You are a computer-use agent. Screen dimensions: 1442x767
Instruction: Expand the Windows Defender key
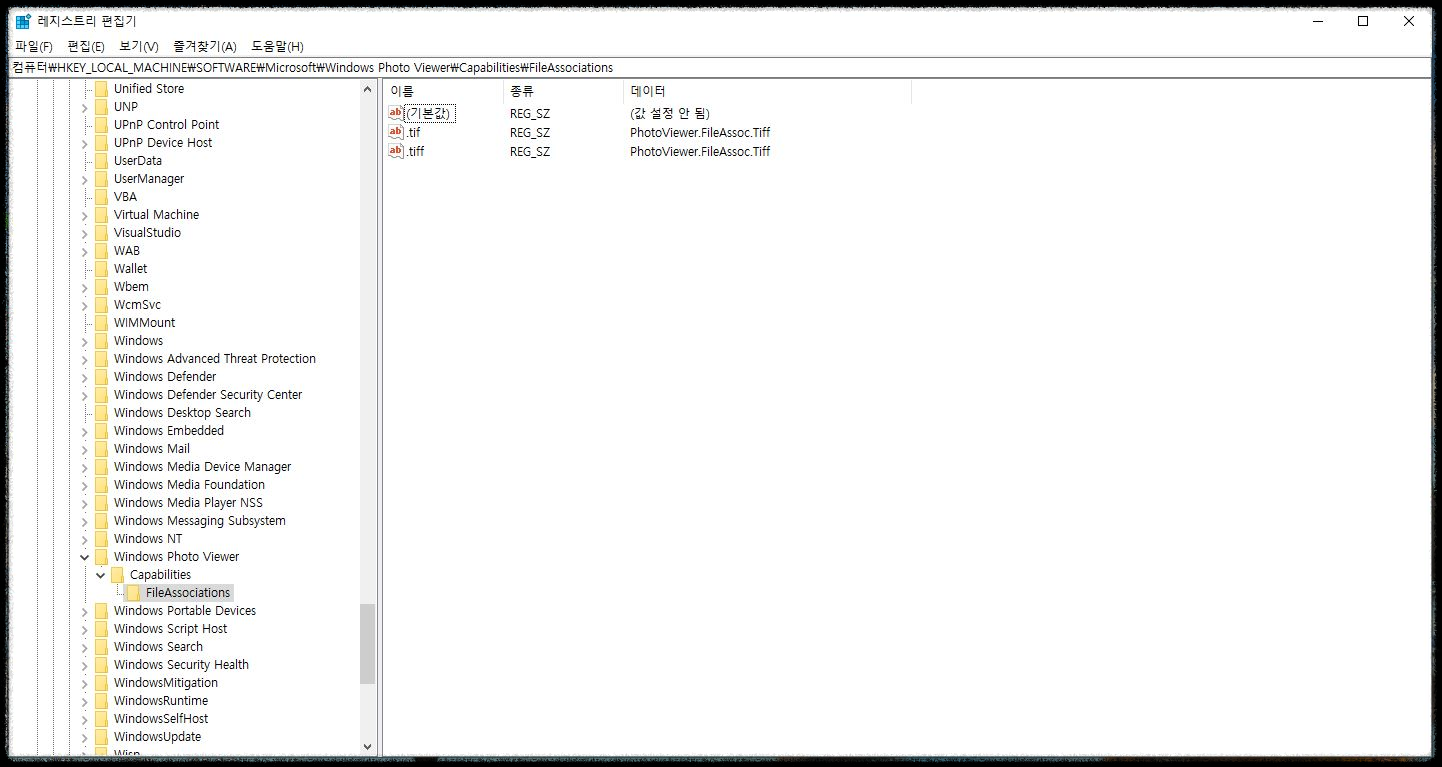(85, 377)
